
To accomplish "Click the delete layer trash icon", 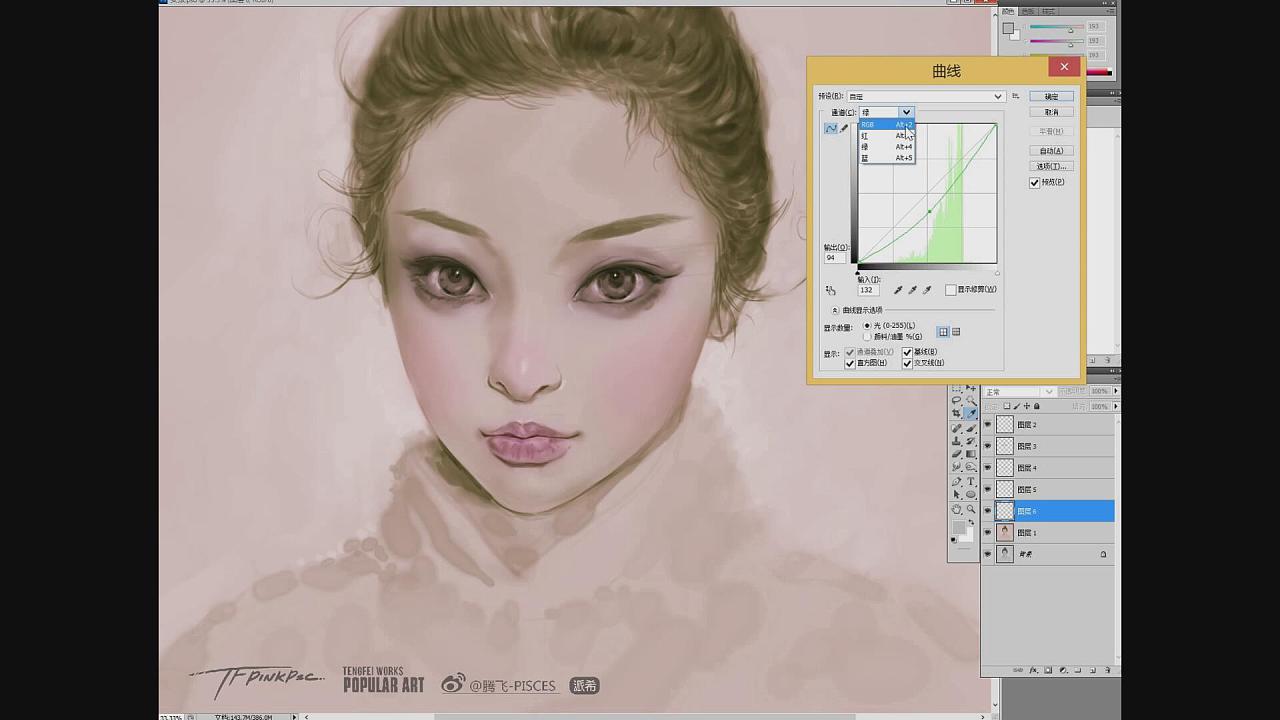I will 1107,670.
